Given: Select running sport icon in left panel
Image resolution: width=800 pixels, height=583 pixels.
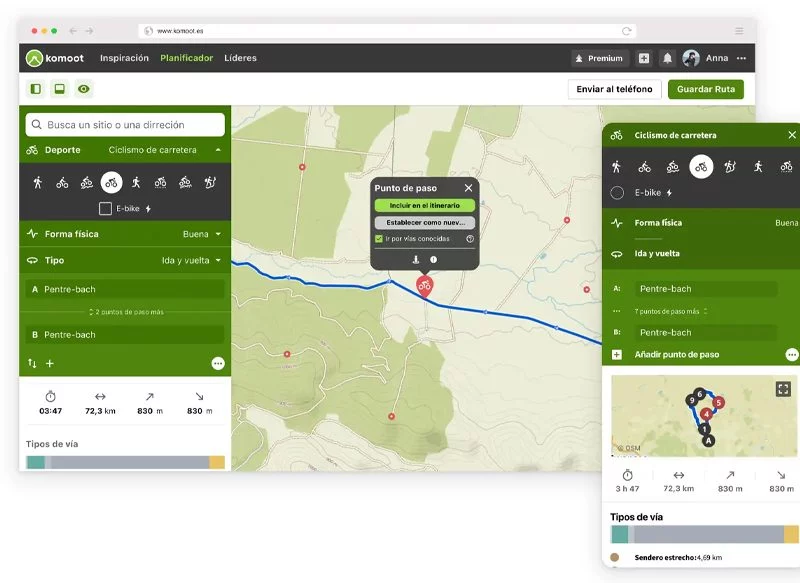Looking at the screenshot, I should coord(135,182).
